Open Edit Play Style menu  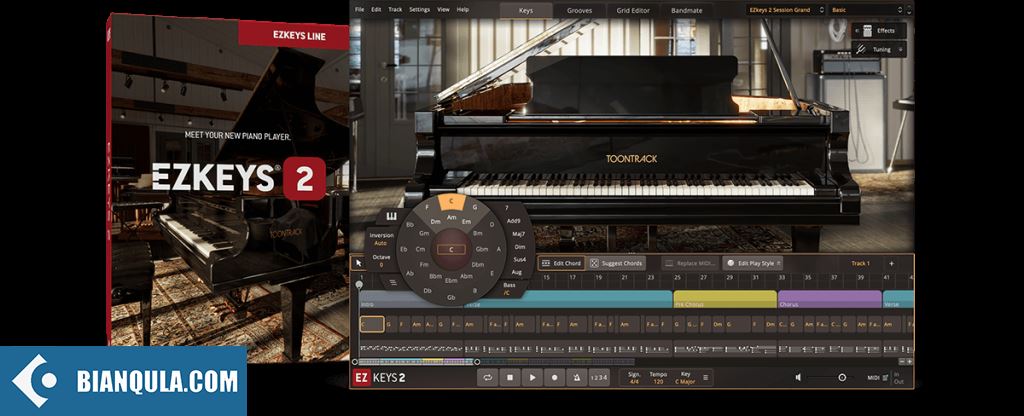752,263
